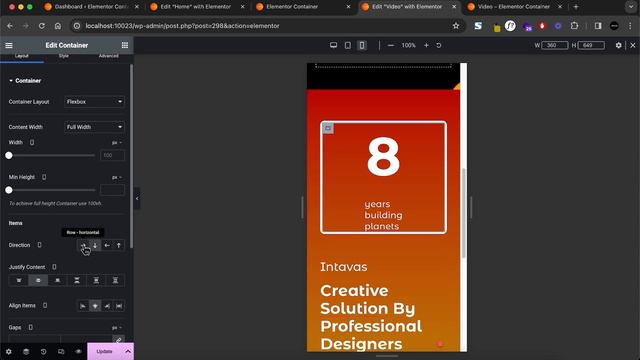This screenshot has height=360, width=640.
Task: Switch to the Style tab
Action: (64, 56)
